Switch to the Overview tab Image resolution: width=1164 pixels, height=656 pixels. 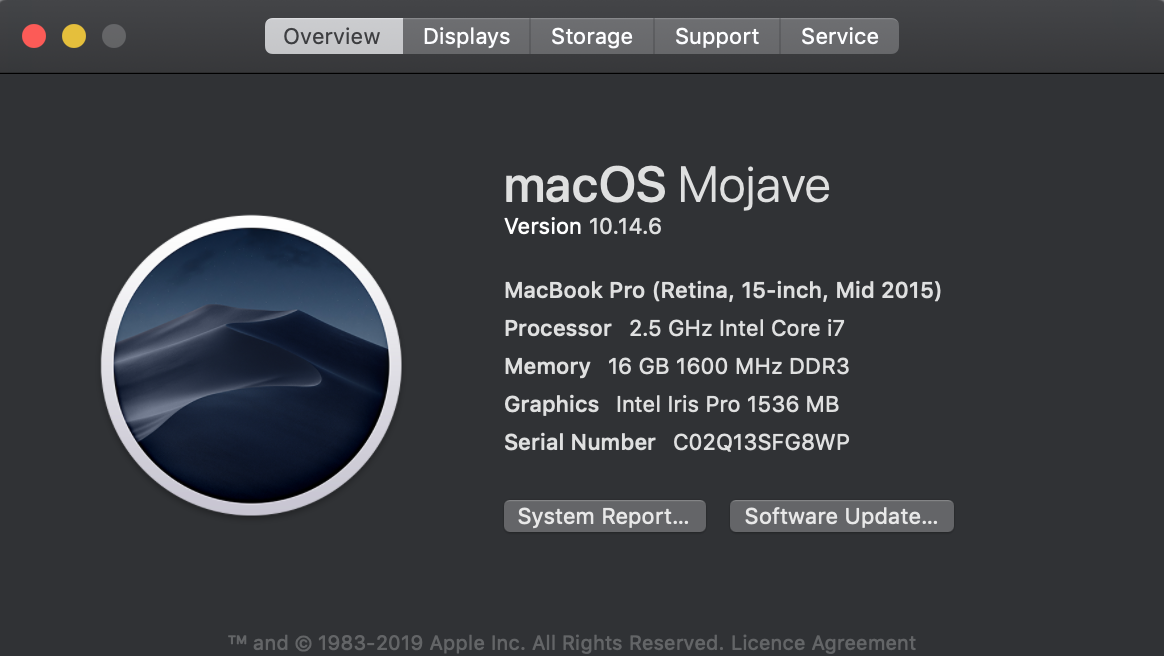click(333, 36)
